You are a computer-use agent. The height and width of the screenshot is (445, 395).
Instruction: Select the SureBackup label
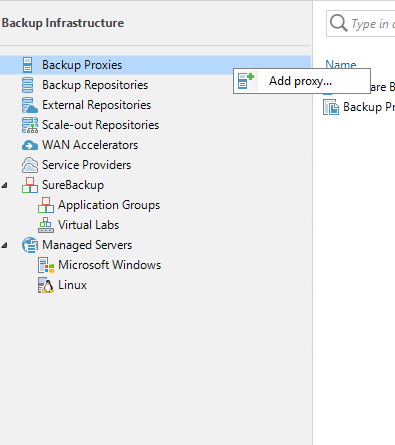click(73, 185)
